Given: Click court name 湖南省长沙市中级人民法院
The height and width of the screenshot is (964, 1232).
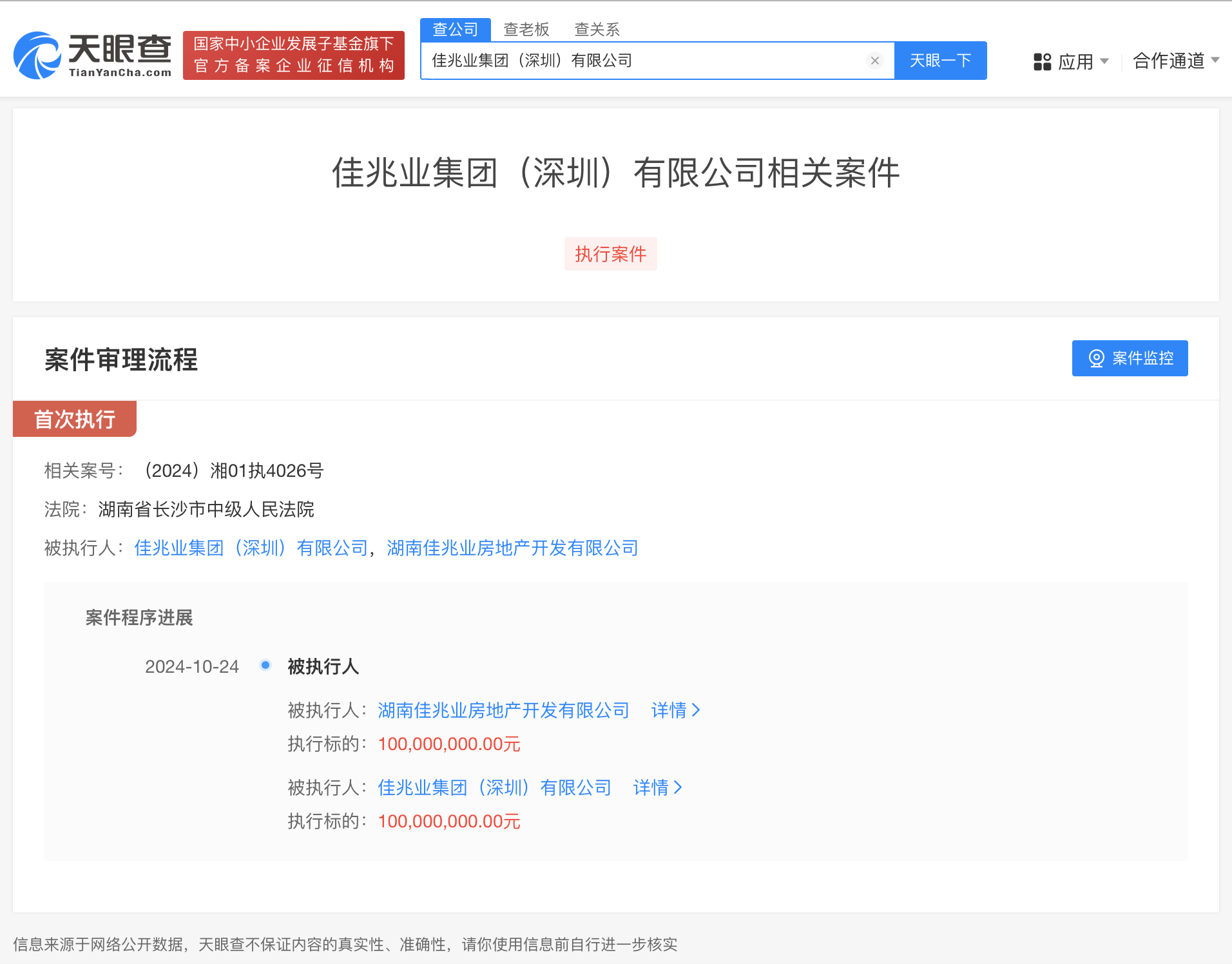Looking at the screenshot, I should pos(206,509).
